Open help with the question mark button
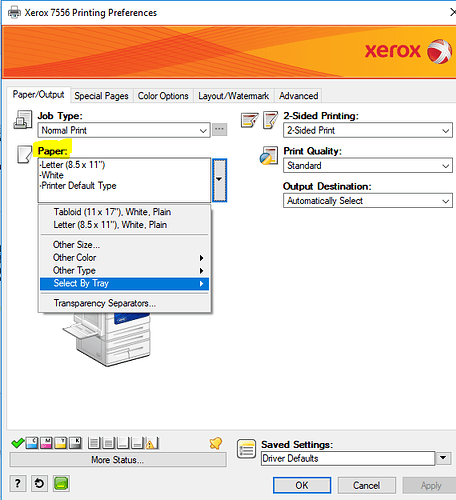 click(x=18, y=483)
